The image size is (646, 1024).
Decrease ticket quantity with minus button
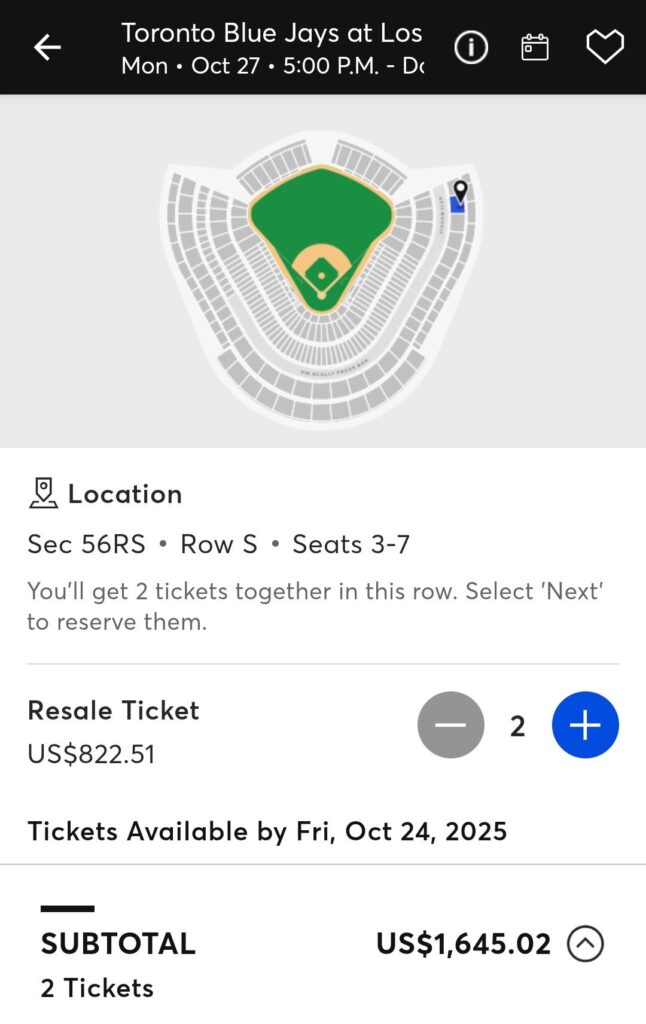click(x=450, y=725)
